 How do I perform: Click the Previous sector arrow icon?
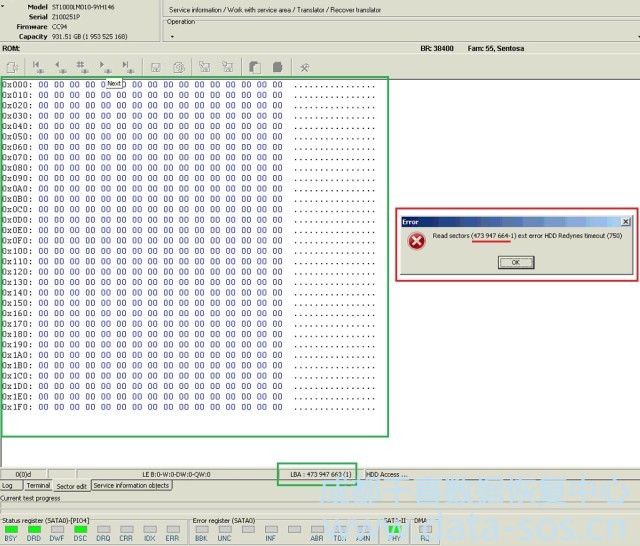[x=60, y=67]
